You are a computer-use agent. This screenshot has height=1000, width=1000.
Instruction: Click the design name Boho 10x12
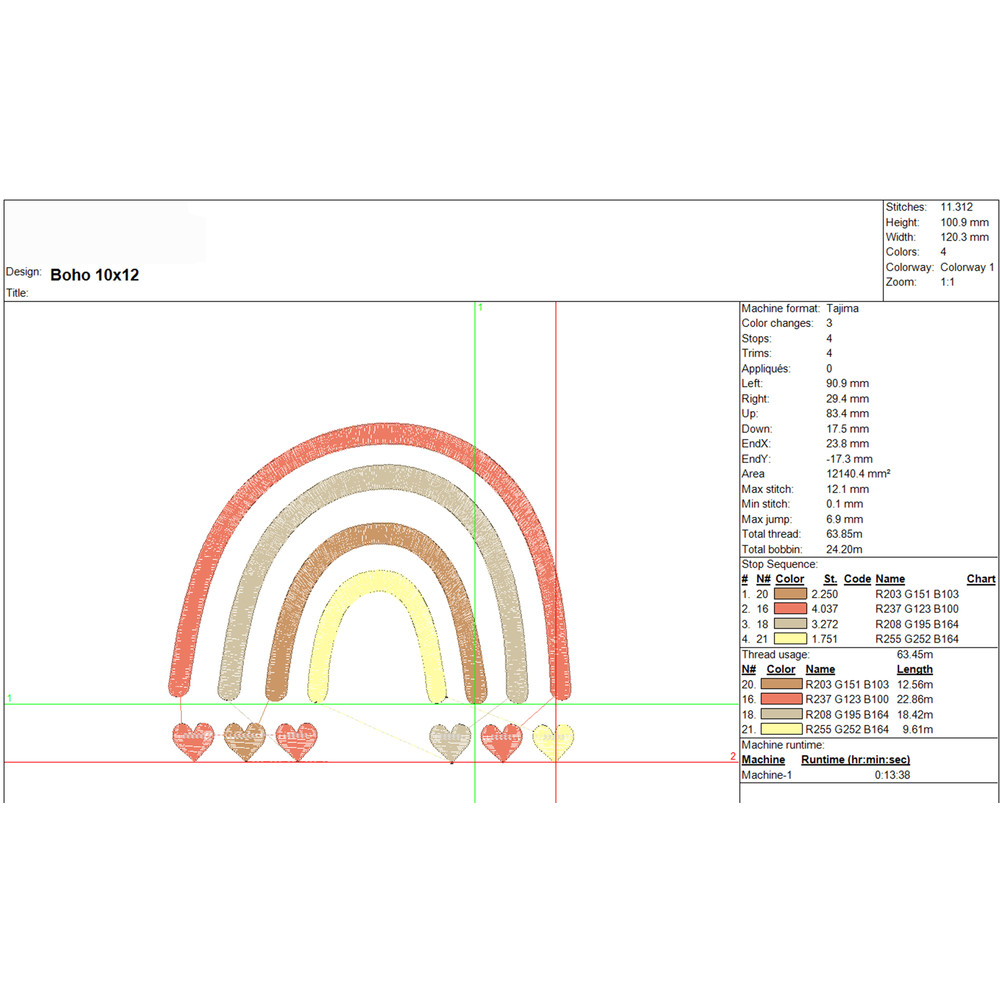point(94,275)
